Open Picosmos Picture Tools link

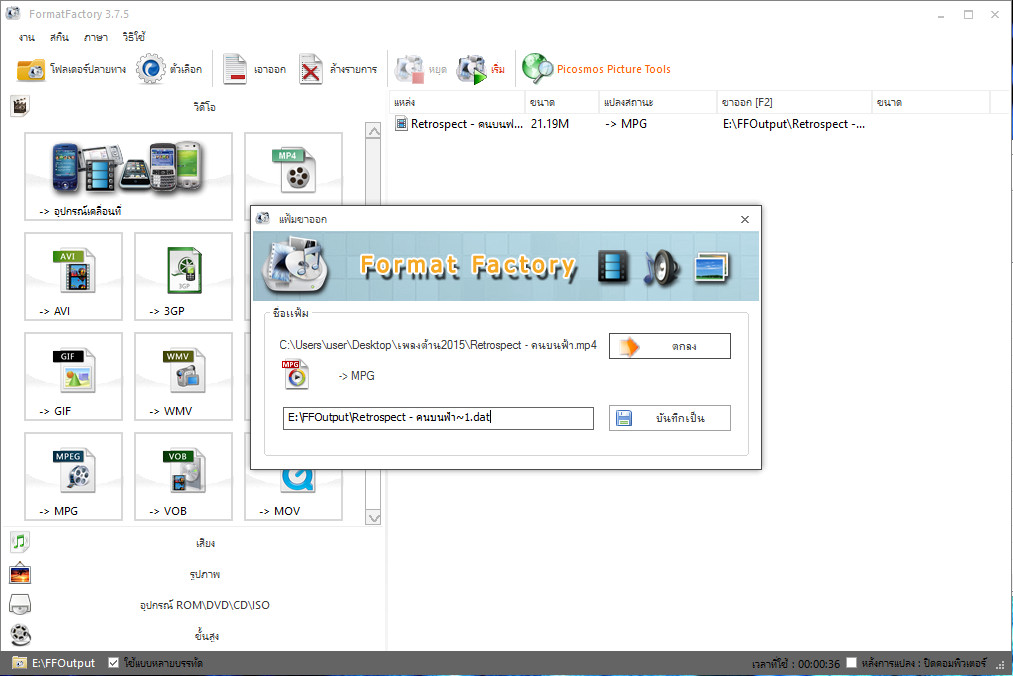(613, 69)
